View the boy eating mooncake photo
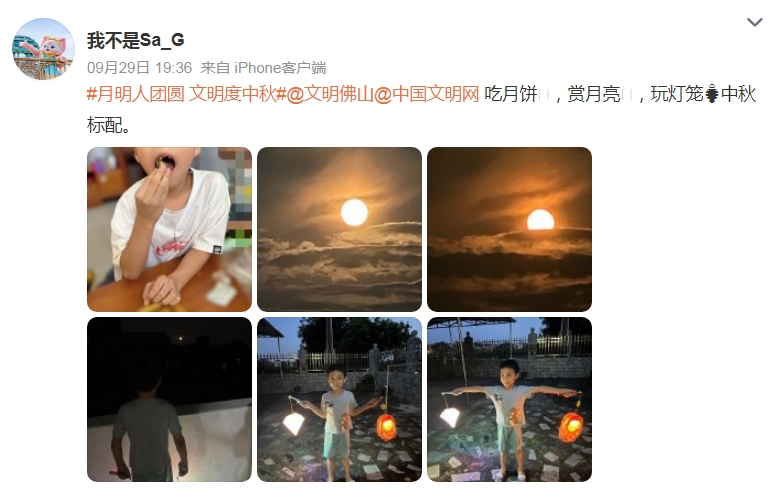 [x=169, y=229]
